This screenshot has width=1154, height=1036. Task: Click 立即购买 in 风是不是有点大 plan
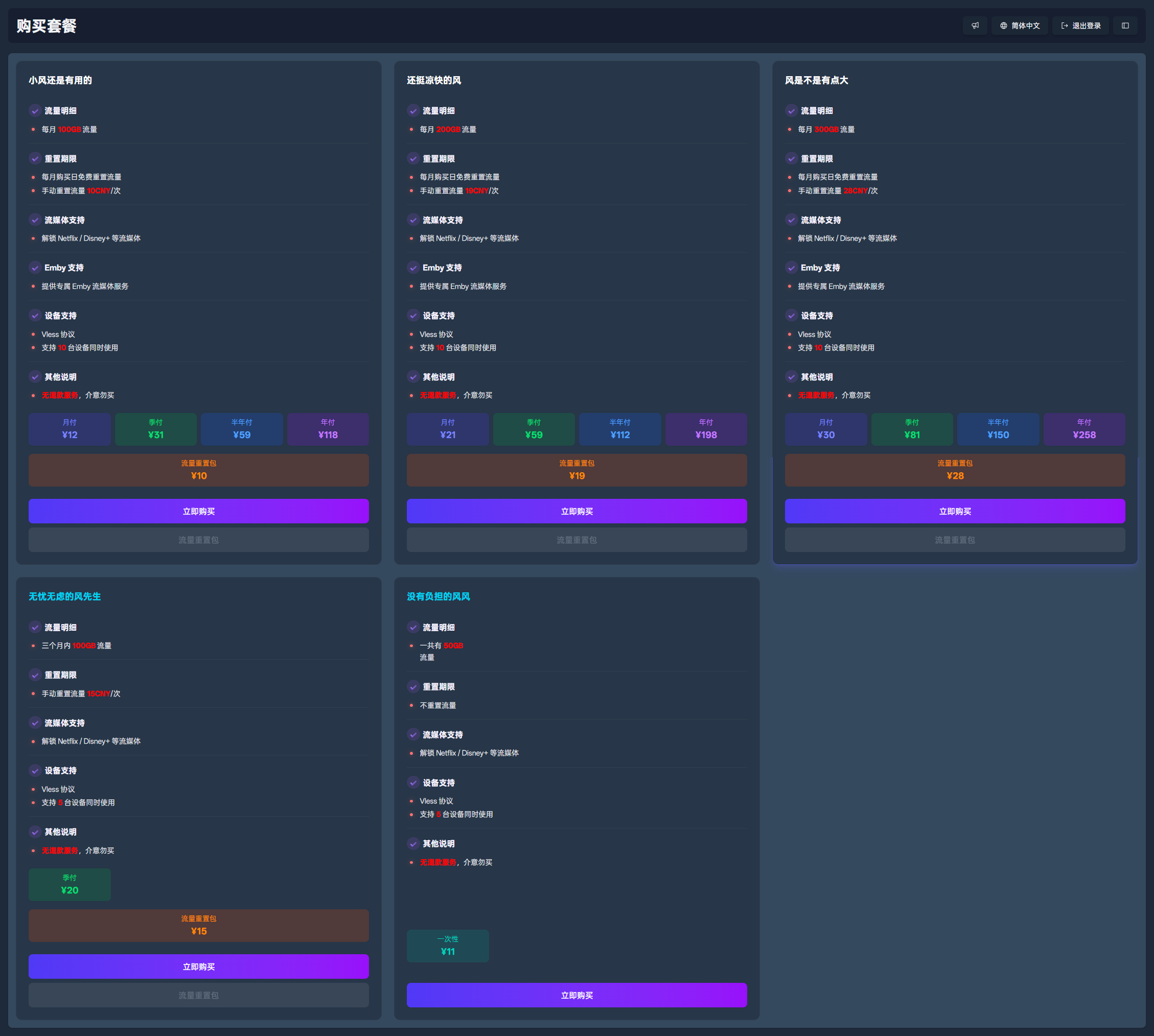coord(955,511)
